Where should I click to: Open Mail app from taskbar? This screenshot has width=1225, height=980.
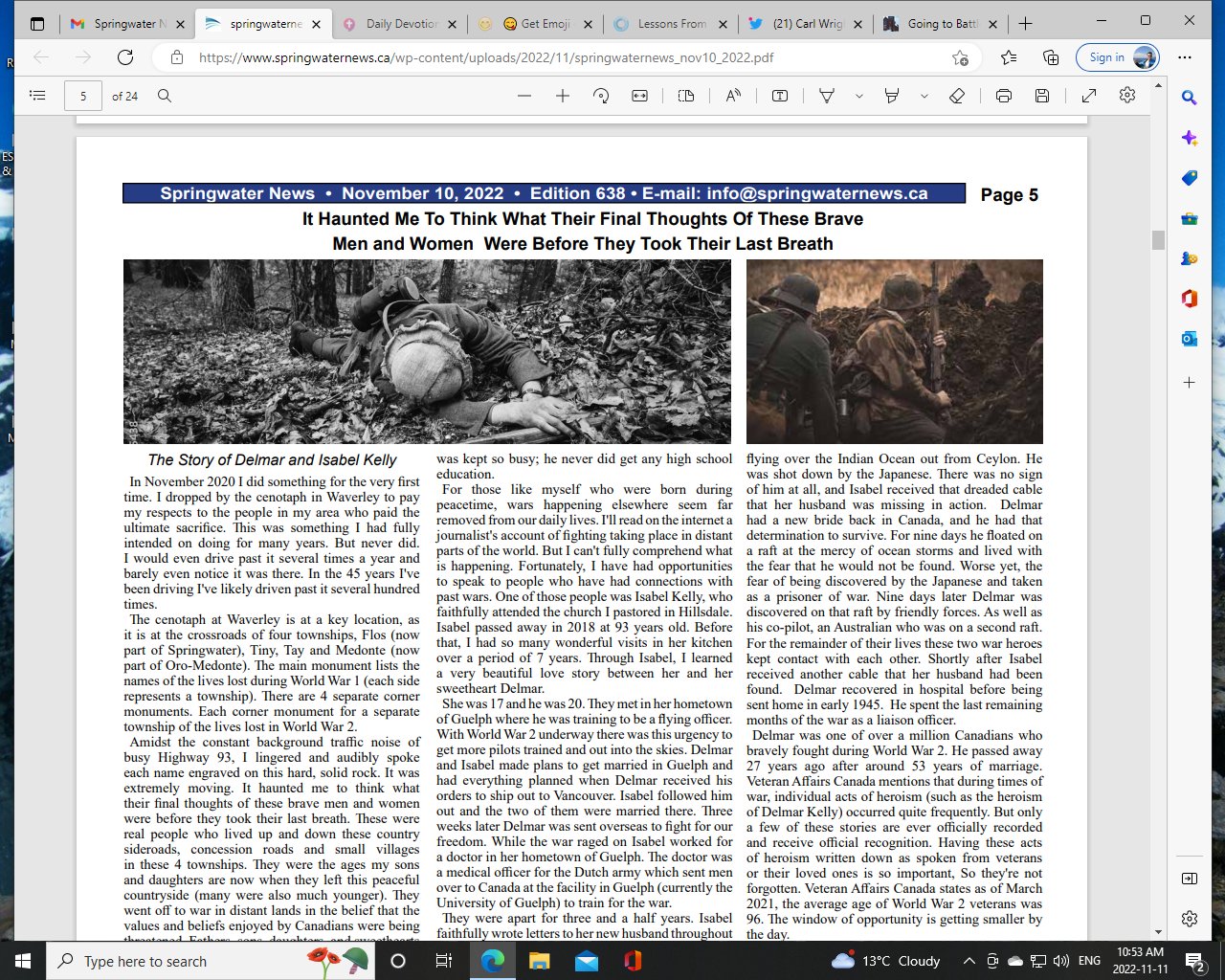(x=586, y=961)
